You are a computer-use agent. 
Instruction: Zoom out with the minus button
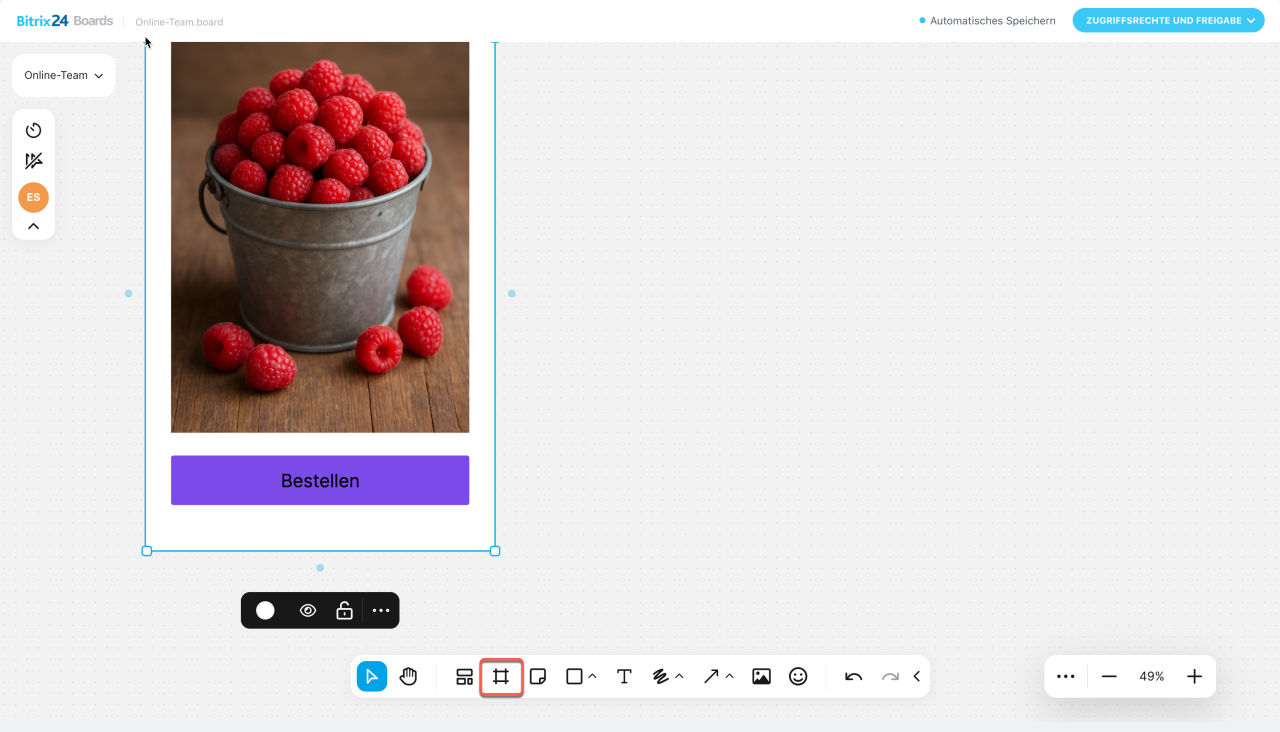[1109, 677]
